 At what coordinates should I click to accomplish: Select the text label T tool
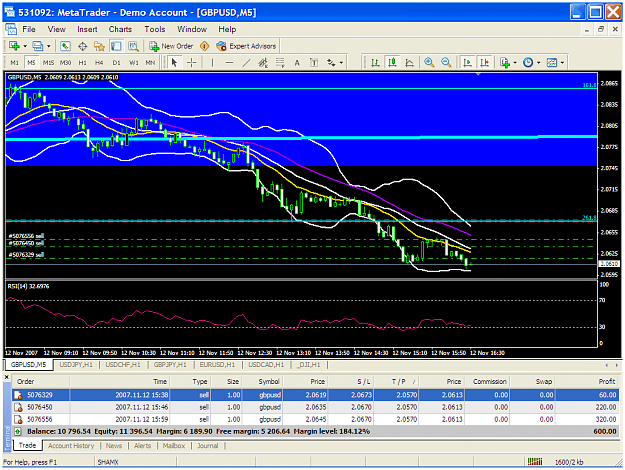click(x=314, y=63)
